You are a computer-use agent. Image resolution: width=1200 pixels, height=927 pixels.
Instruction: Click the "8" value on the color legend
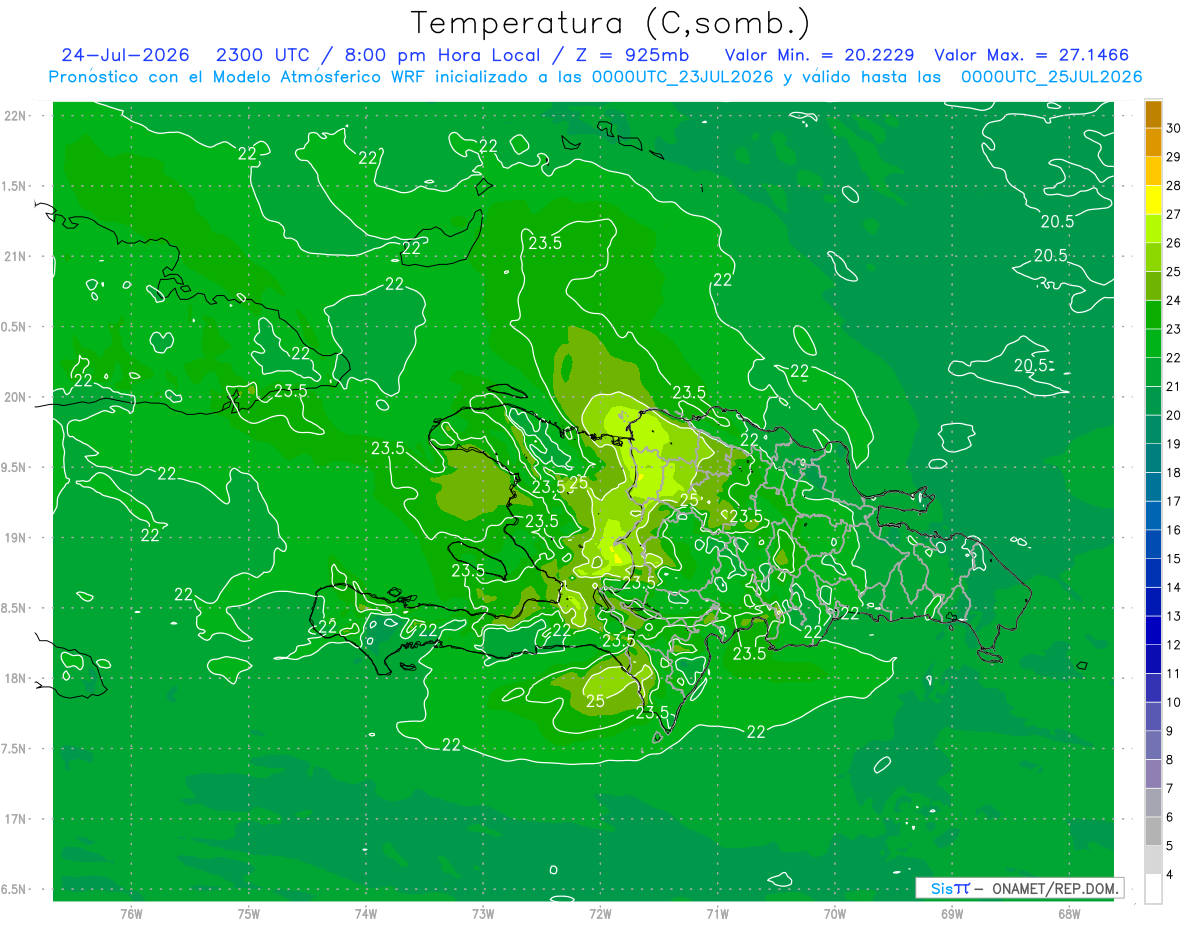pos(1170,759)
